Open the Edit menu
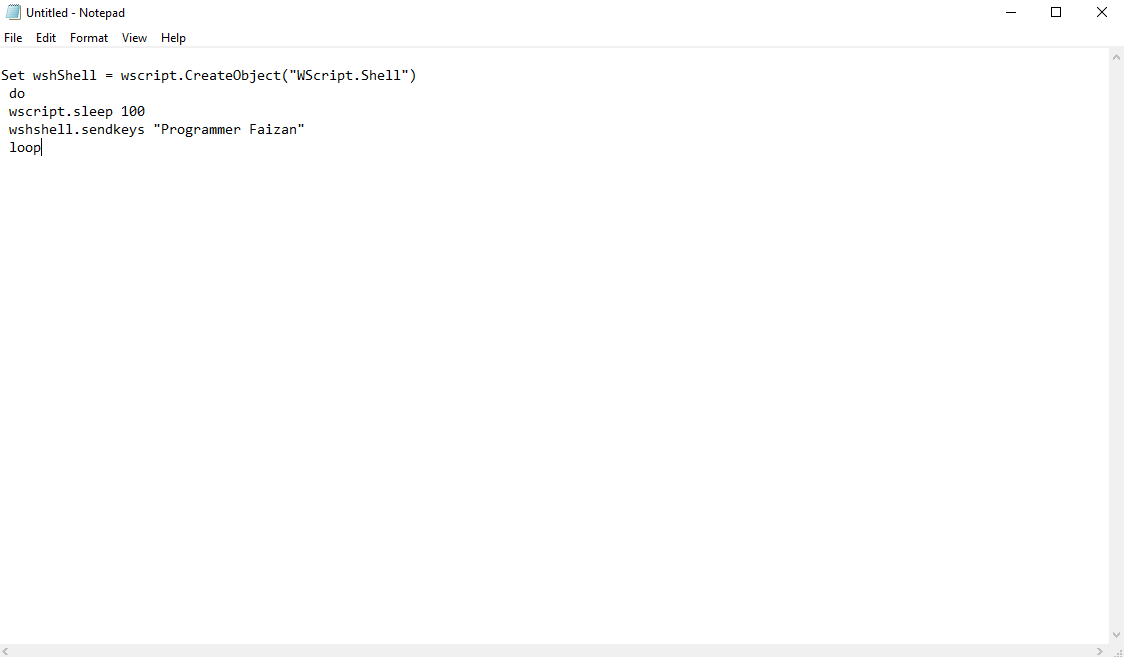 (46, 38)
